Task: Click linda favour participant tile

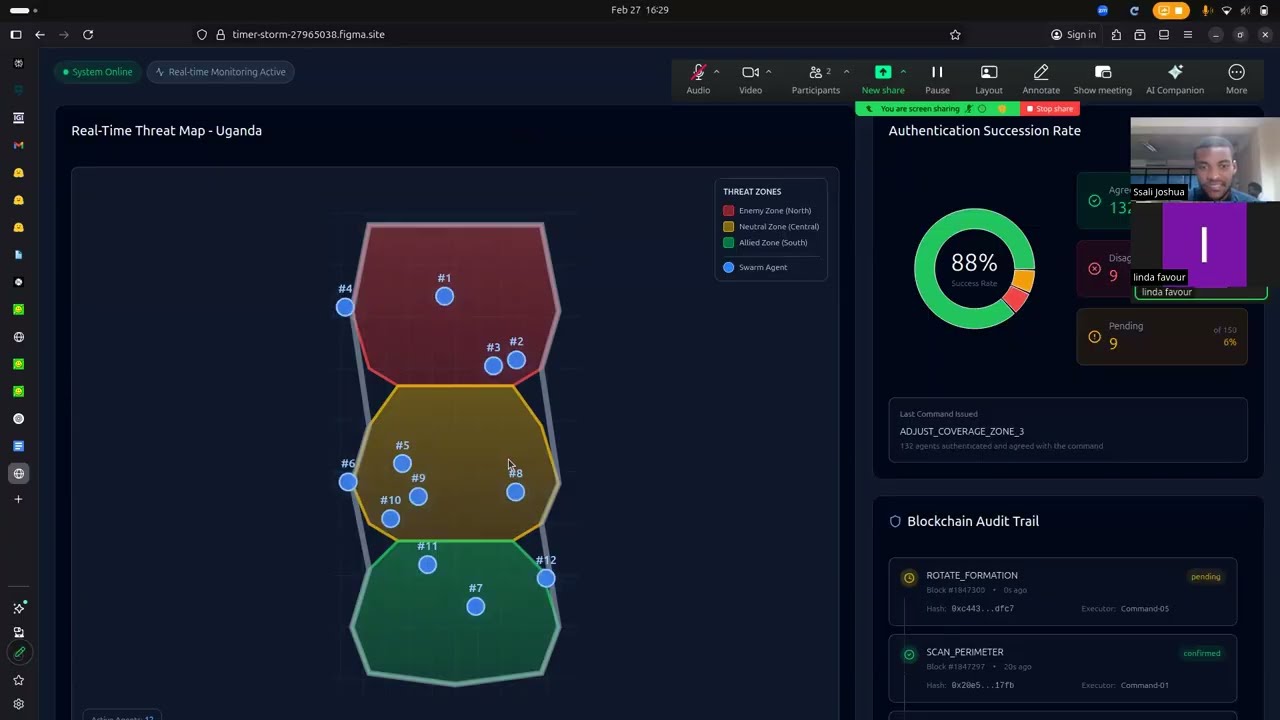Action: [1204, 244]
